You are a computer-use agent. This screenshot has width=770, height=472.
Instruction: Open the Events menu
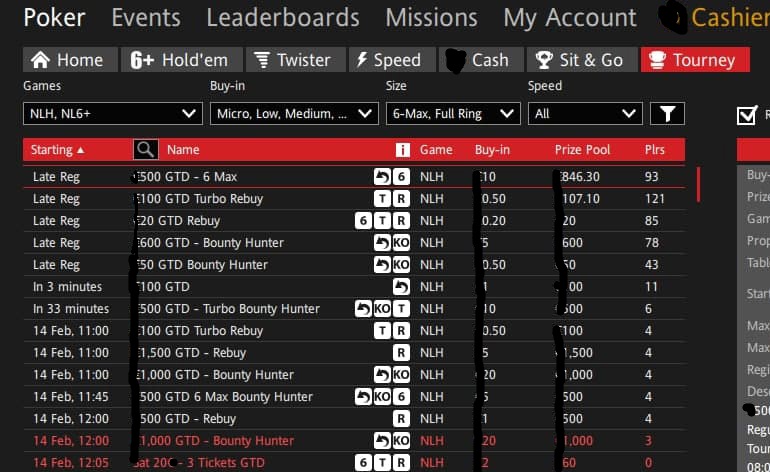[x=146, y=18]
